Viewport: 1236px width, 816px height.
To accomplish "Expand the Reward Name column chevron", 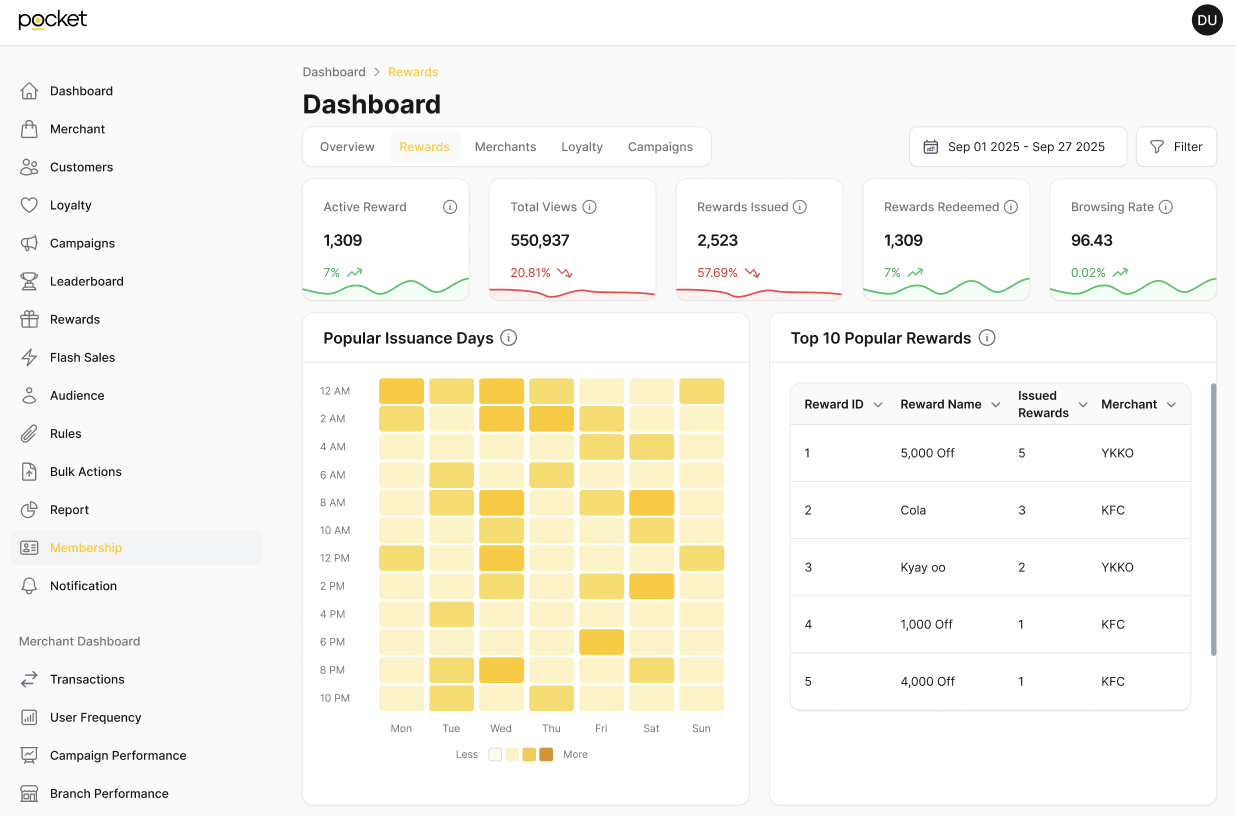I will [x=995, y=405].
